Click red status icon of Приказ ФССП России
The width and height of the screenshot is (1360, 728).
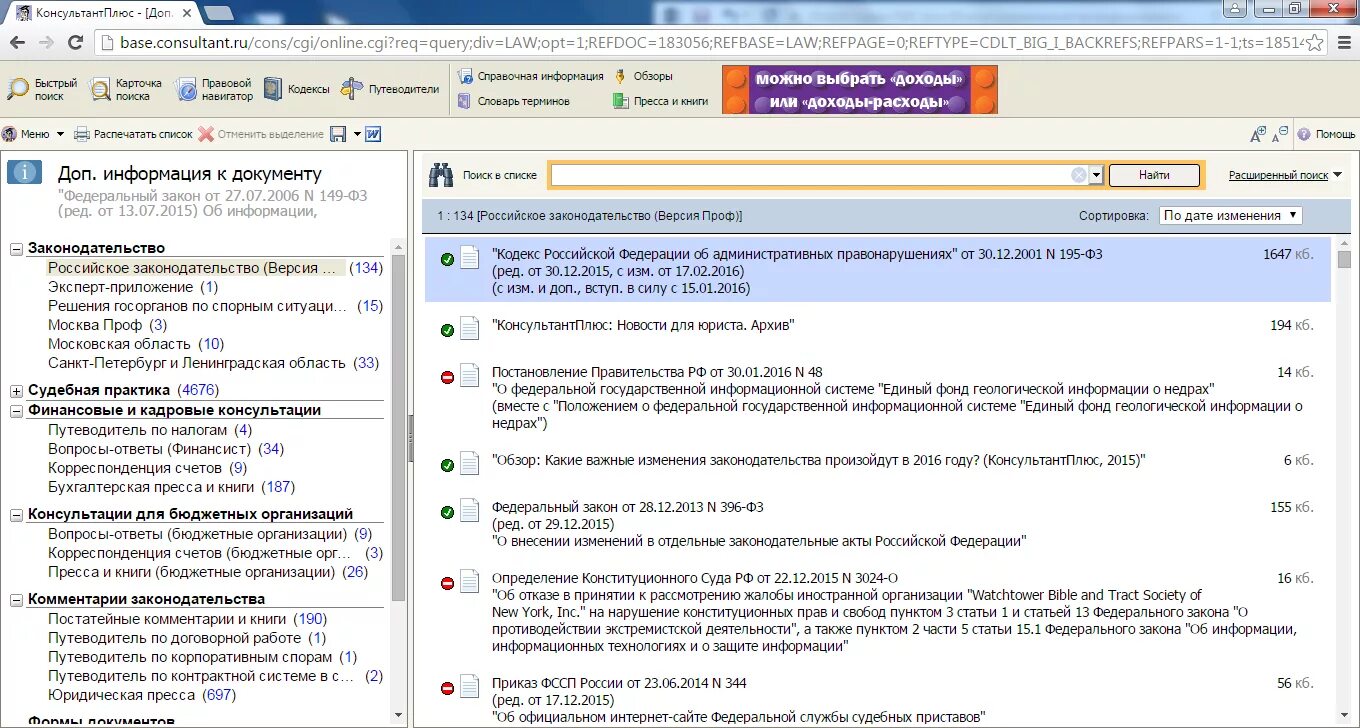tap(447, 688)
